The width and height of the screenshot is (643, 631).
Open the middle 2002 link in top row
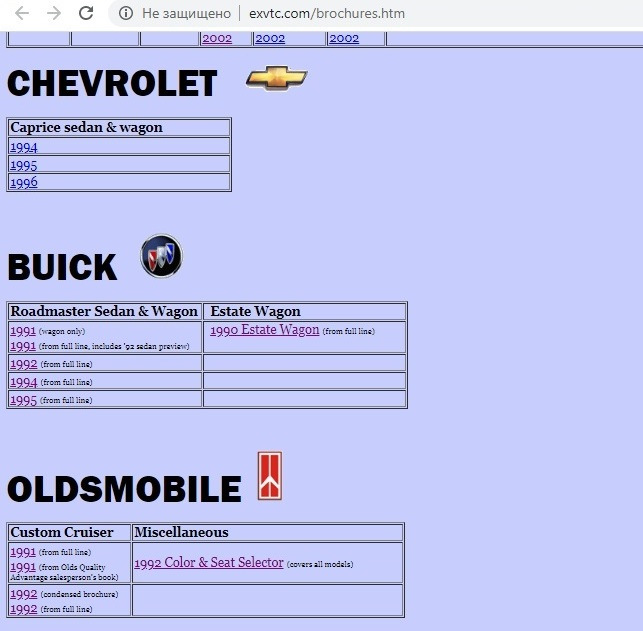[270, 39]
